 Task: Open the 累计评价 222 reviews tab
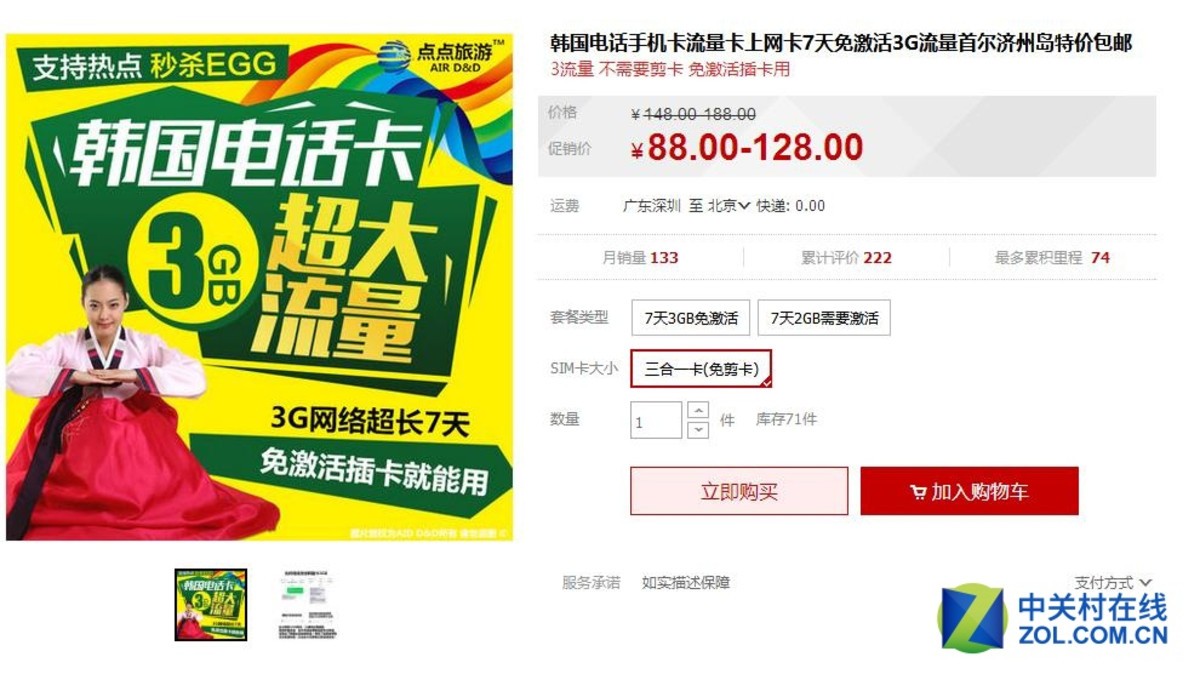[846, 257]
